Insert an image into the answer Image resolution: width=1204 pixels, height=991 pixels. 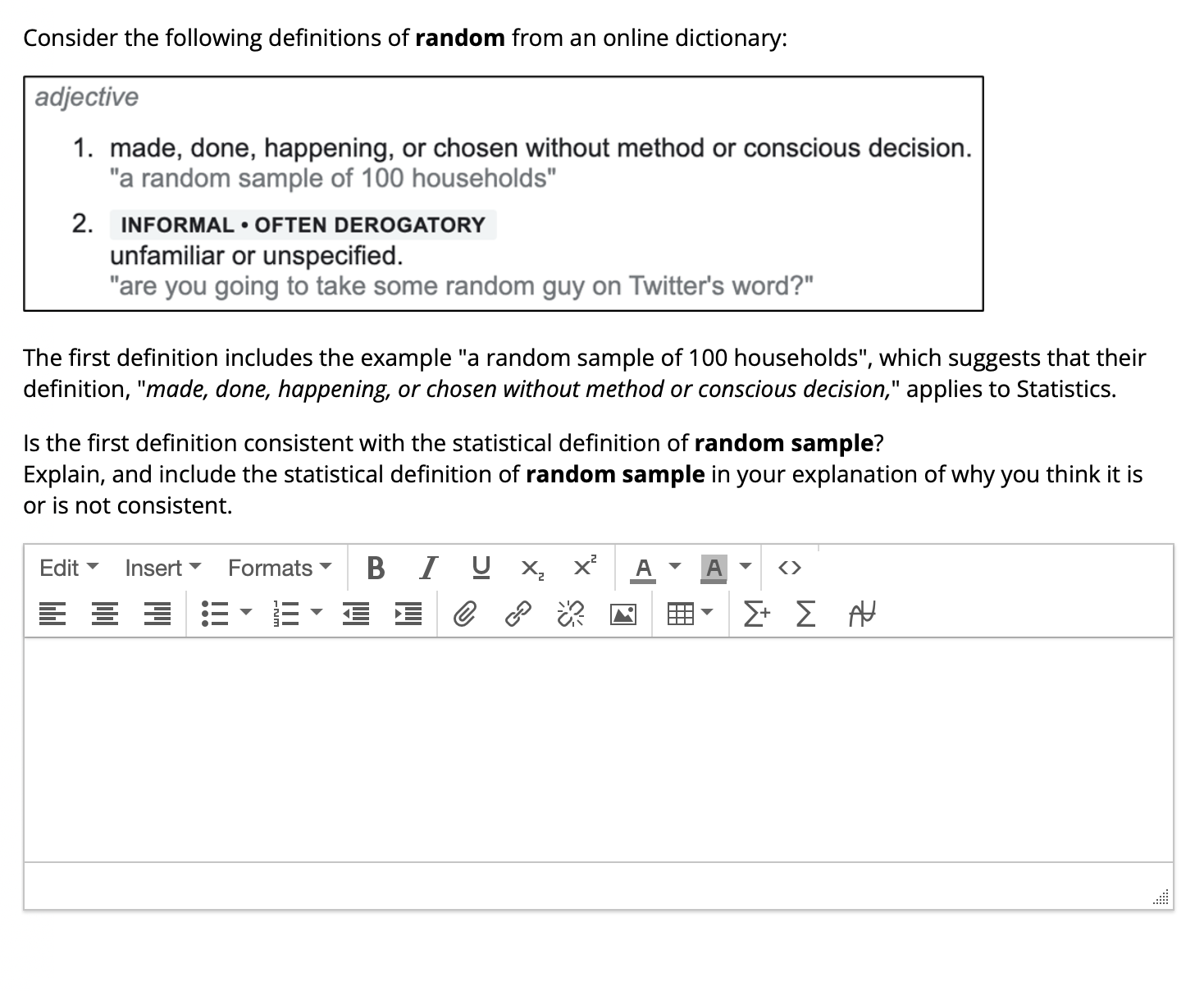[x=623, y=614]
